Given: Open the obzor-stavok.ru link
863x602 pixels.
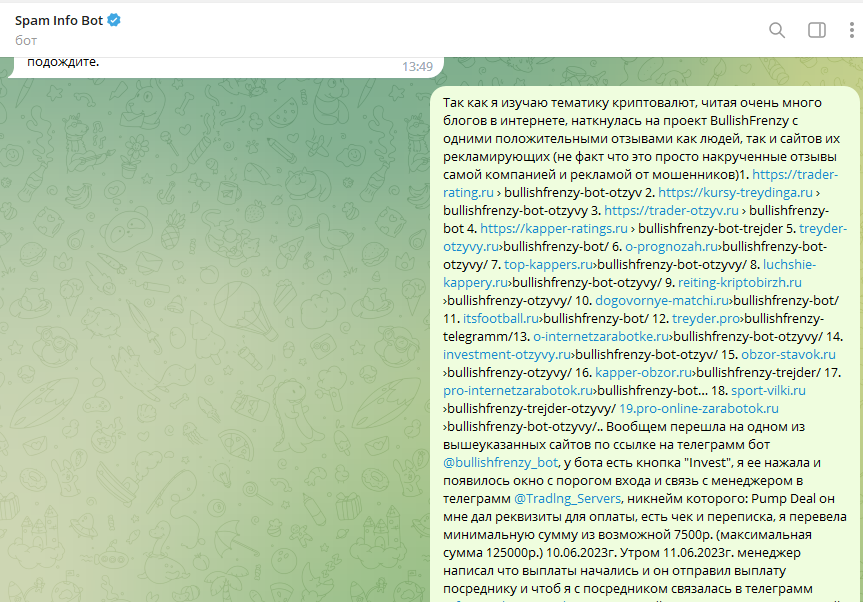Looking at the screenshot, I should [x=788, y=355].
